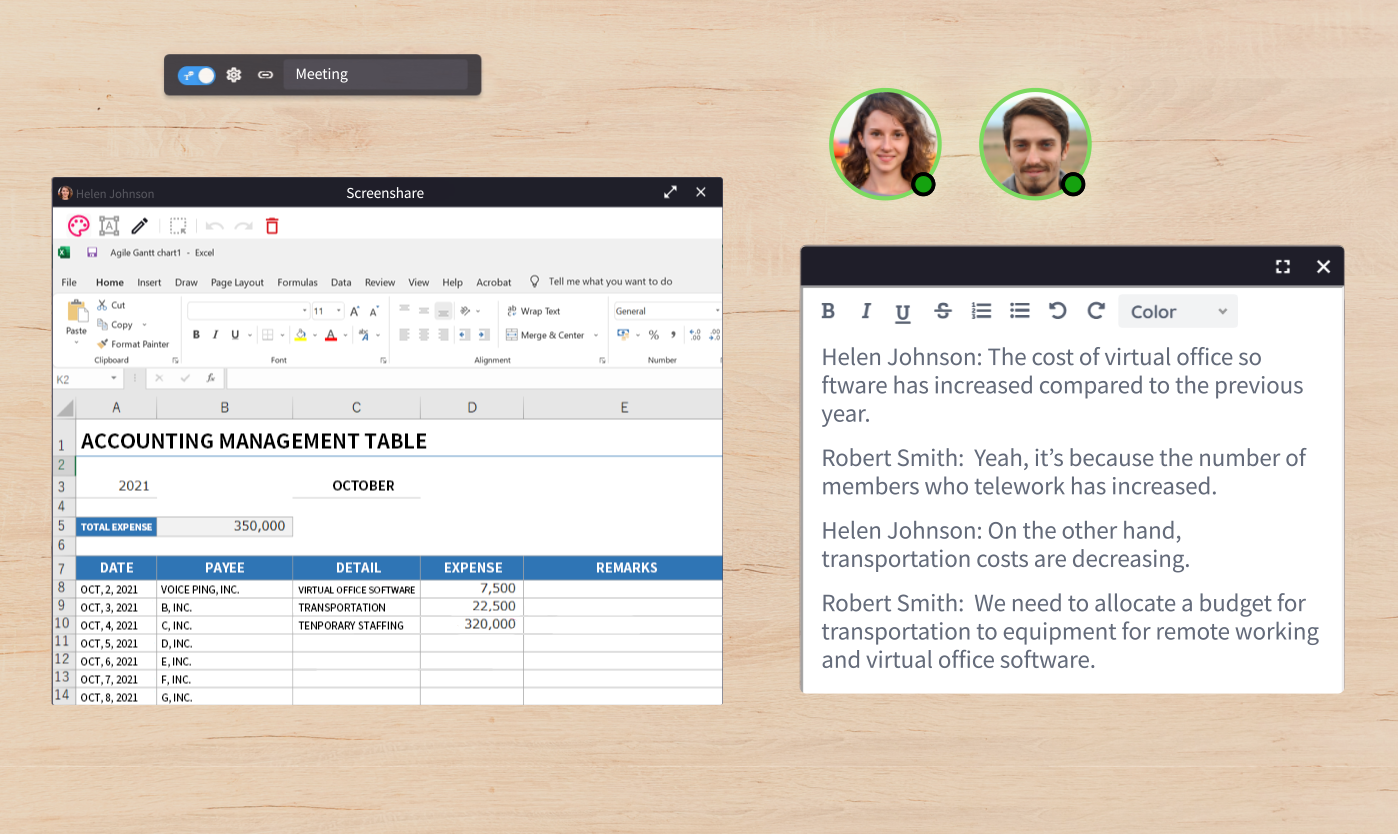The width and height of the screenshot is (1398, 834).
Task: Click the copy link icon beside Meeting
Action: [265, 75]
